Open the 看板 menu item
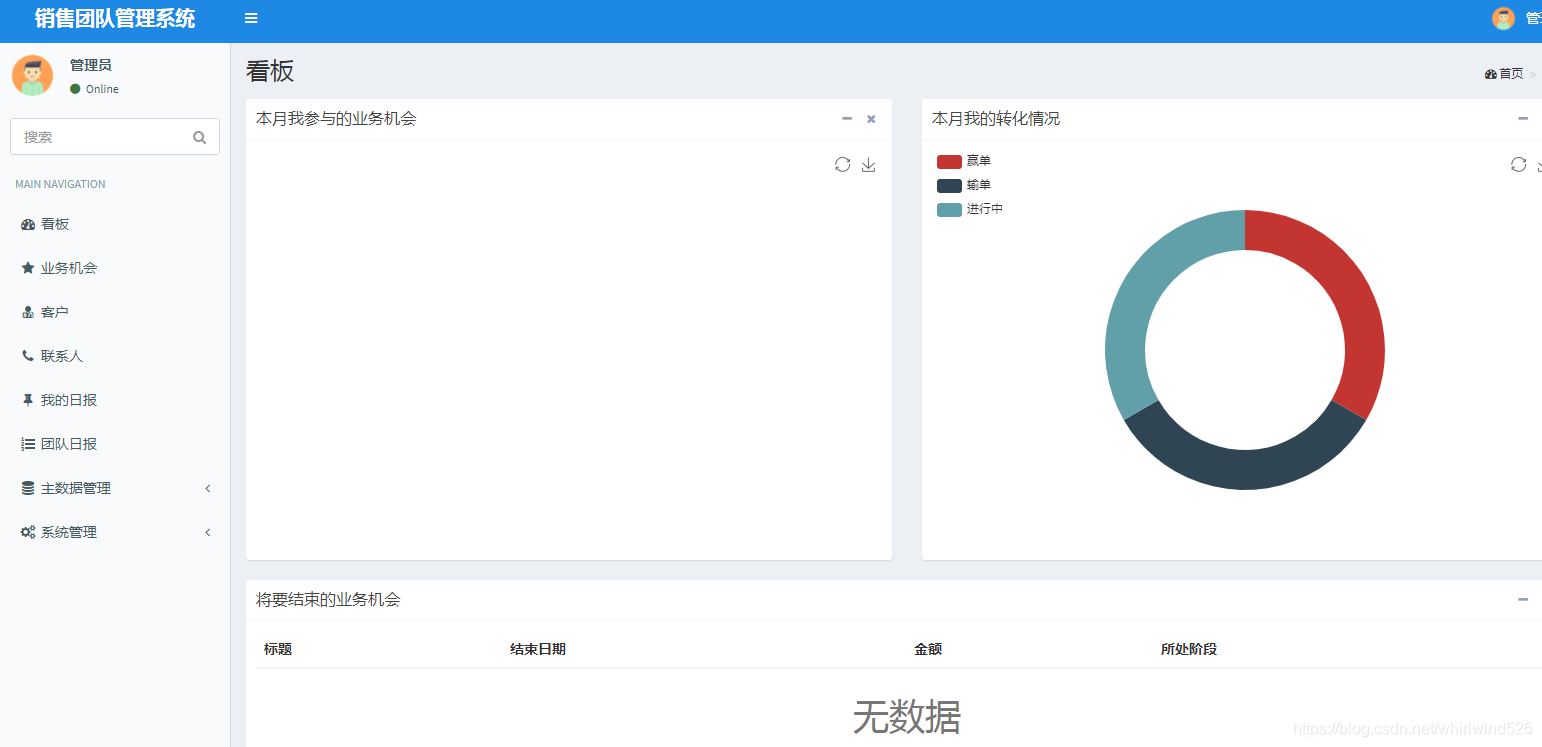Viewport: 1542px width, 747px height. (115, 224)
